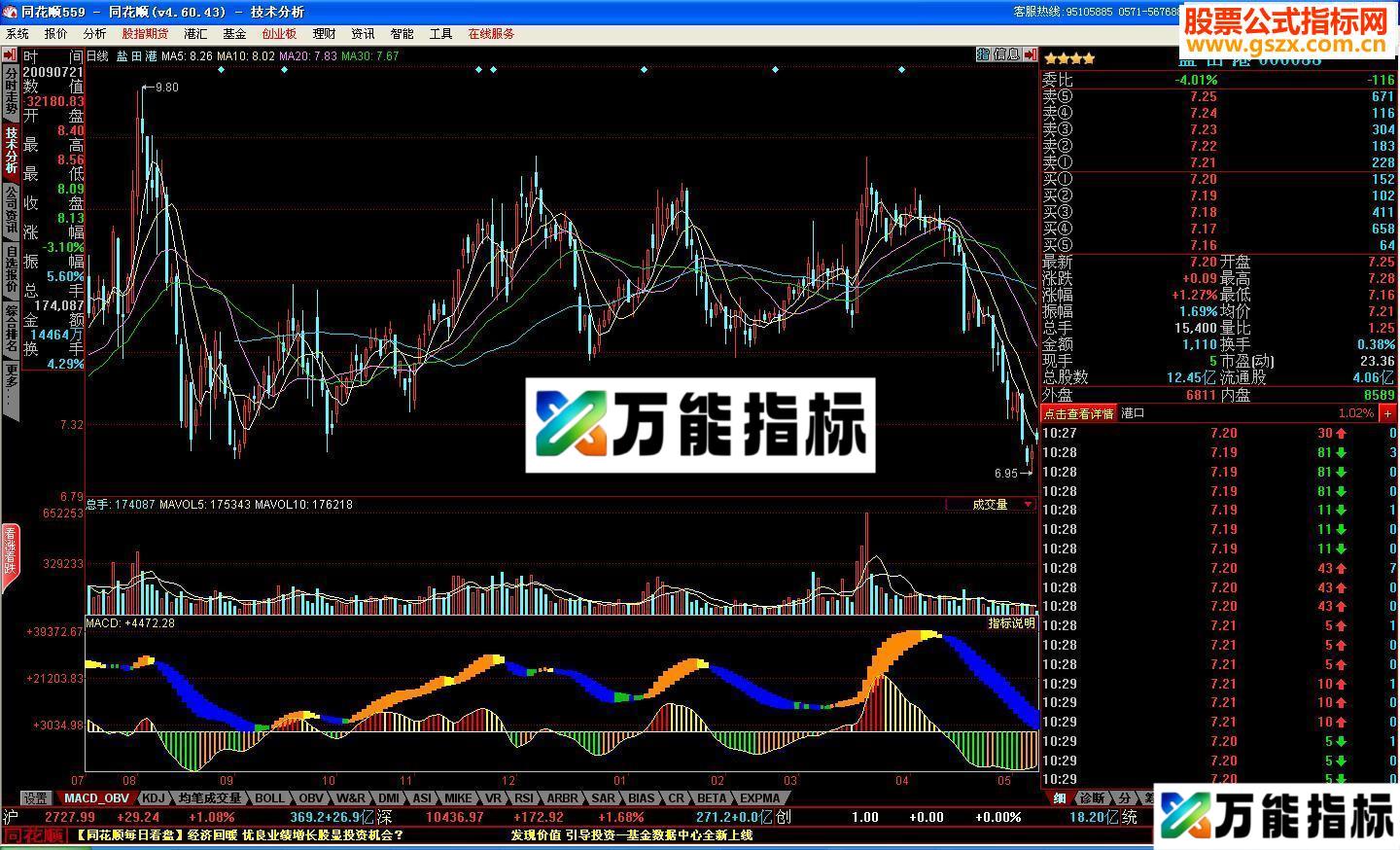Click the 看涨看跌 red side tag
This screenshot has height=850, width=1400.
click(x=10, y=558)
